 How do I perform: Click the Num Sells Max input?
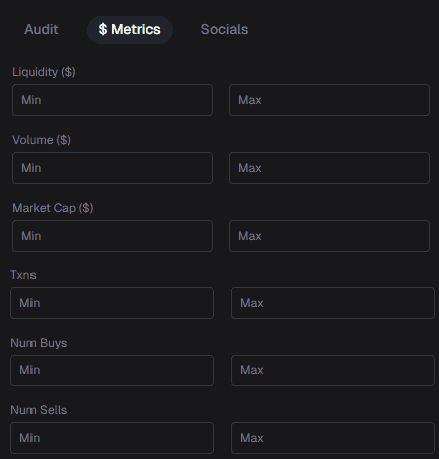[333, 438]
